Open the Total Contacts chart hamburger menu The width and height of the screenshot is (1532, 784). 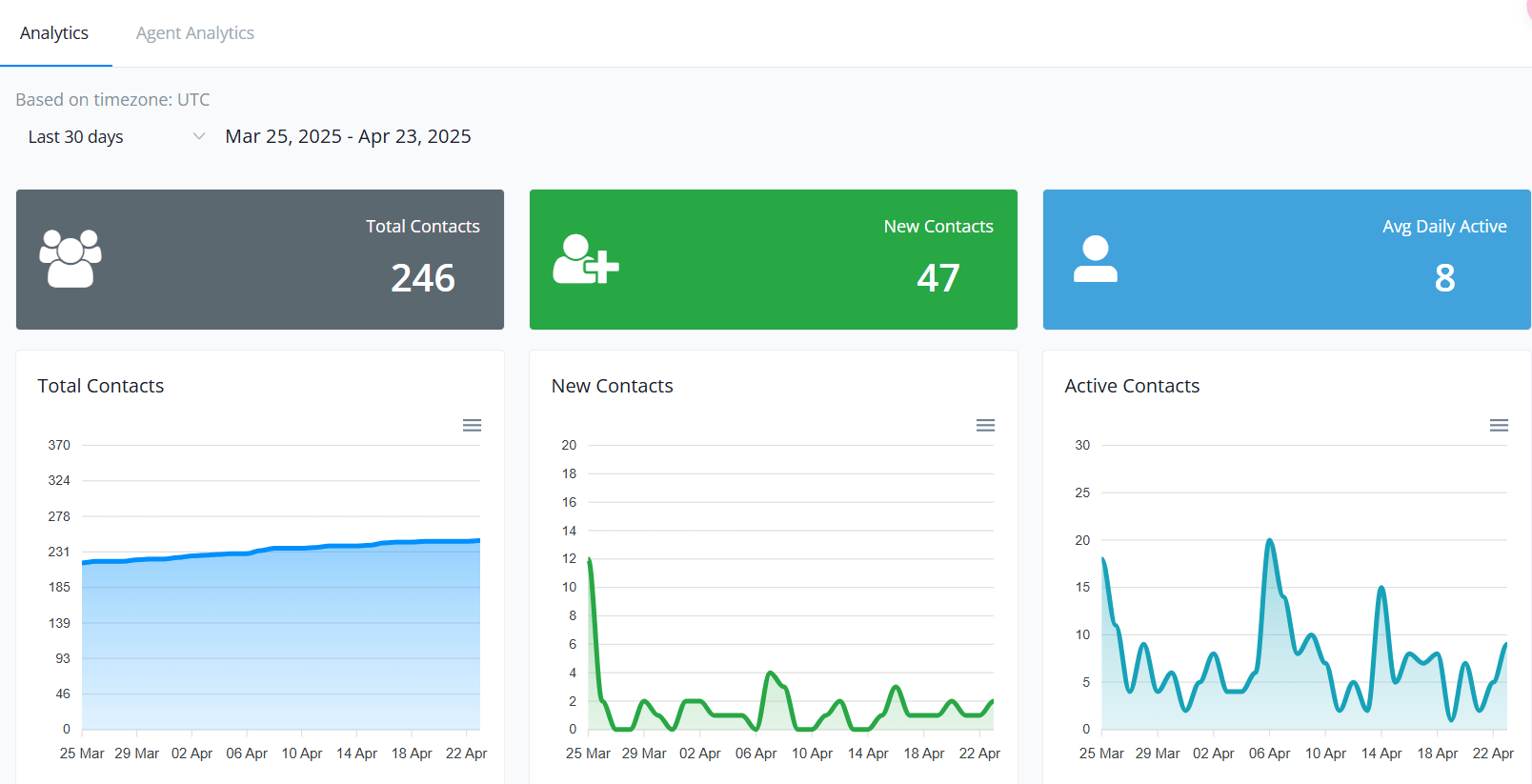pos(472,426)
